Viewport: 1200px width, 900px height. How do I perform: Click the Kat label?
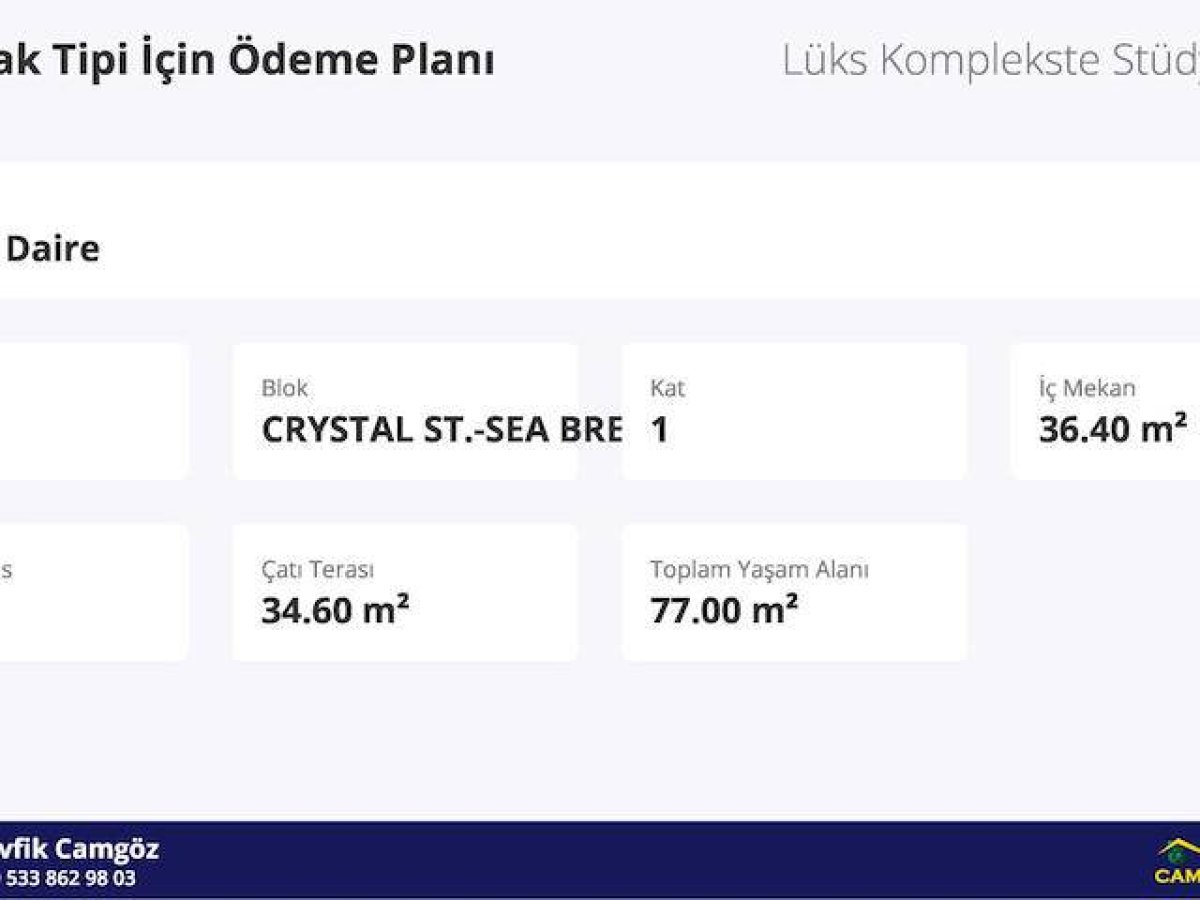click(x=667, y=388)
